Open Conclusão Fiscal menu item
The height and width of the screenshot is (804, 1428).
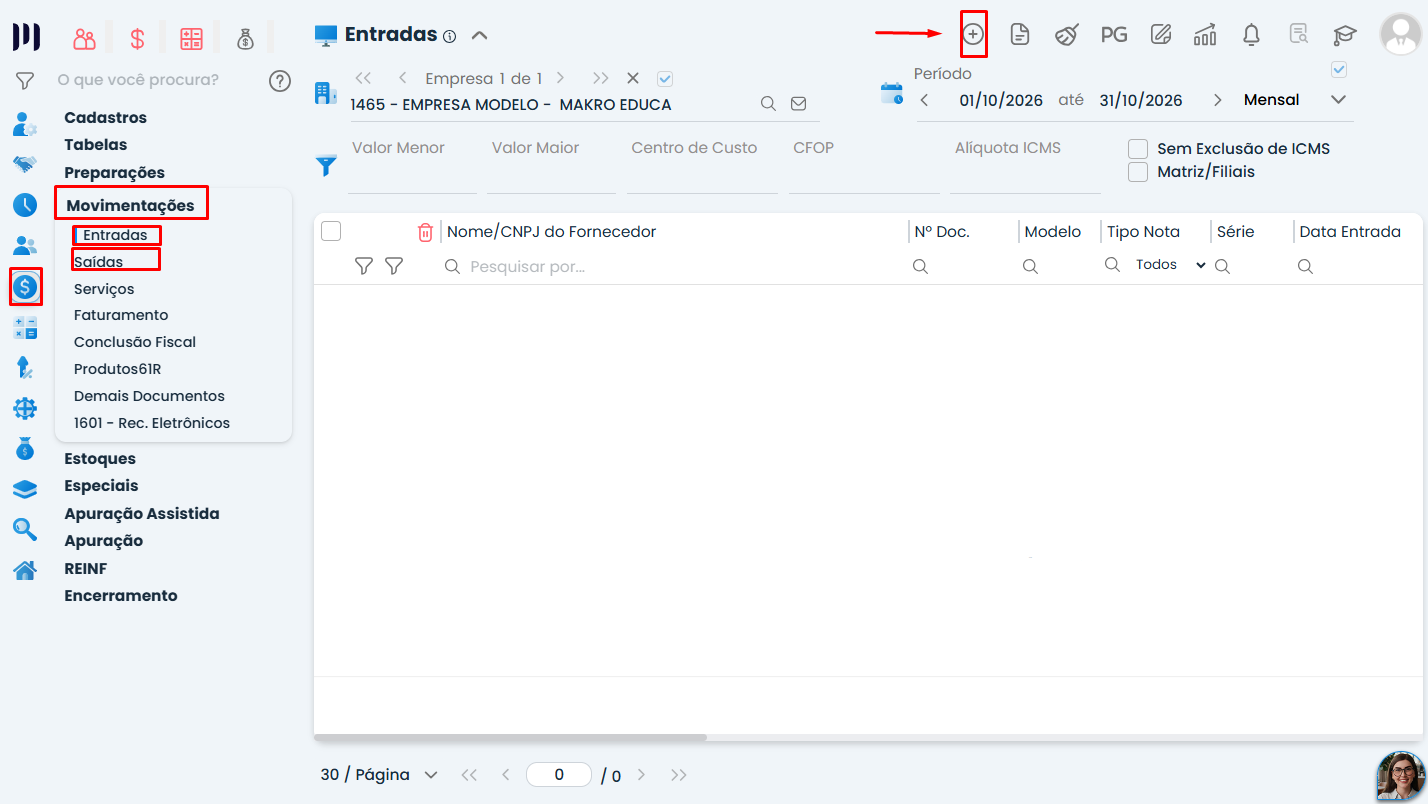pos(135,342)
